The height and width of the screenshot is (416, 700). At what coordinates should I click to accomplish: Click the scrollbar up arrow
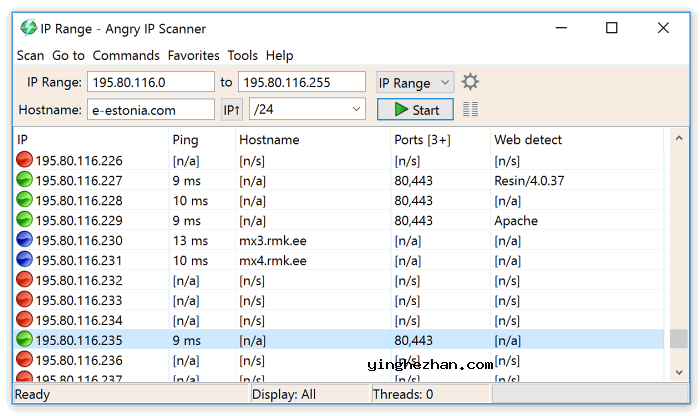click(679, 138)
